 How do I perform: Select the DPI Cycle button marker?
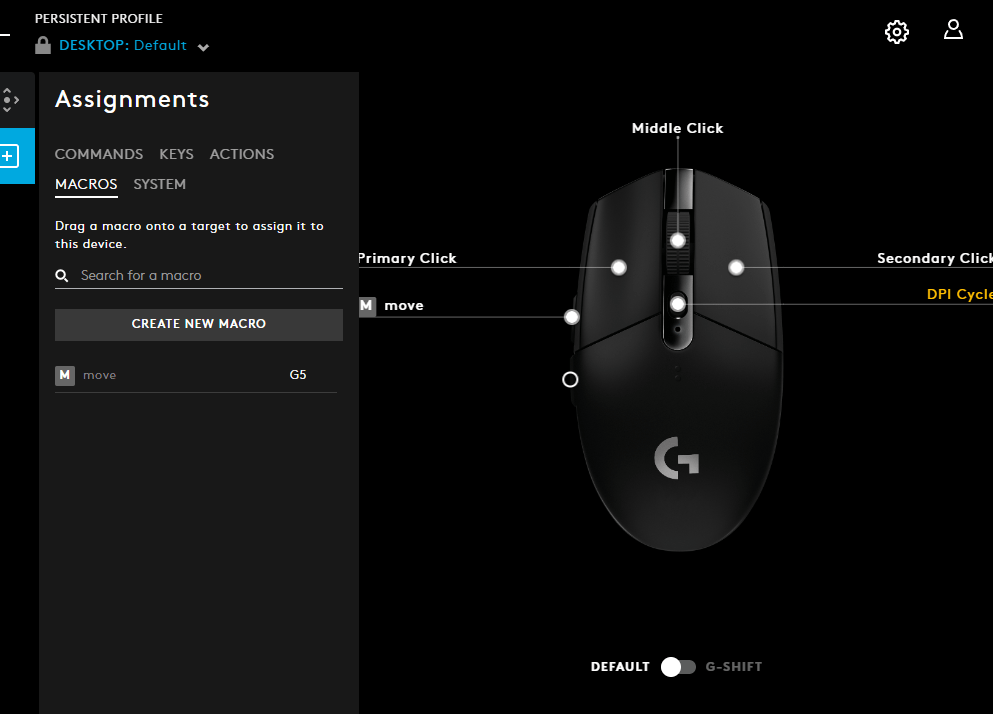pos(678,304)
